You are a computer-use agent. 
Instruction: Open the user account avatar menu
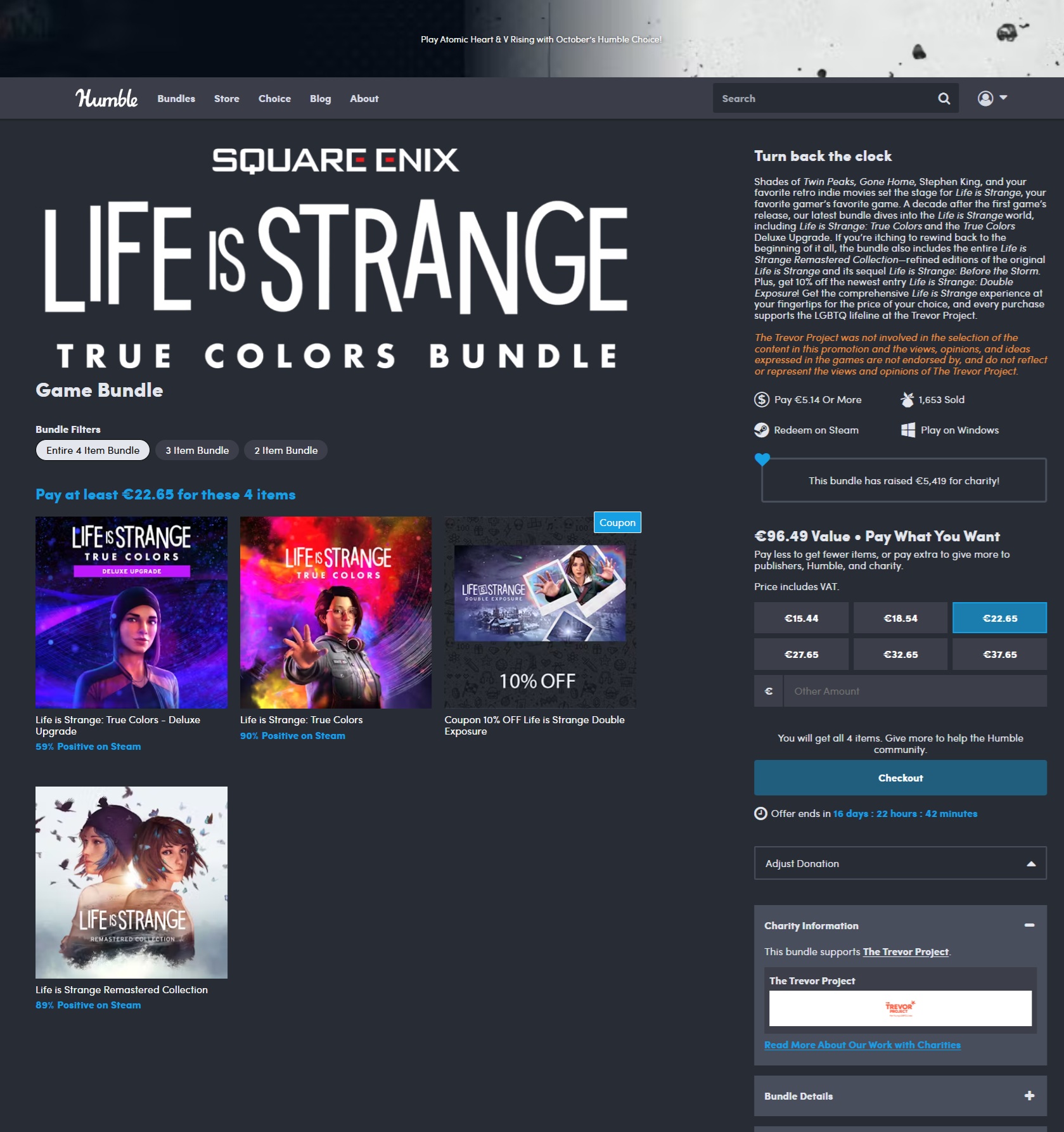(x=992, y=98)
